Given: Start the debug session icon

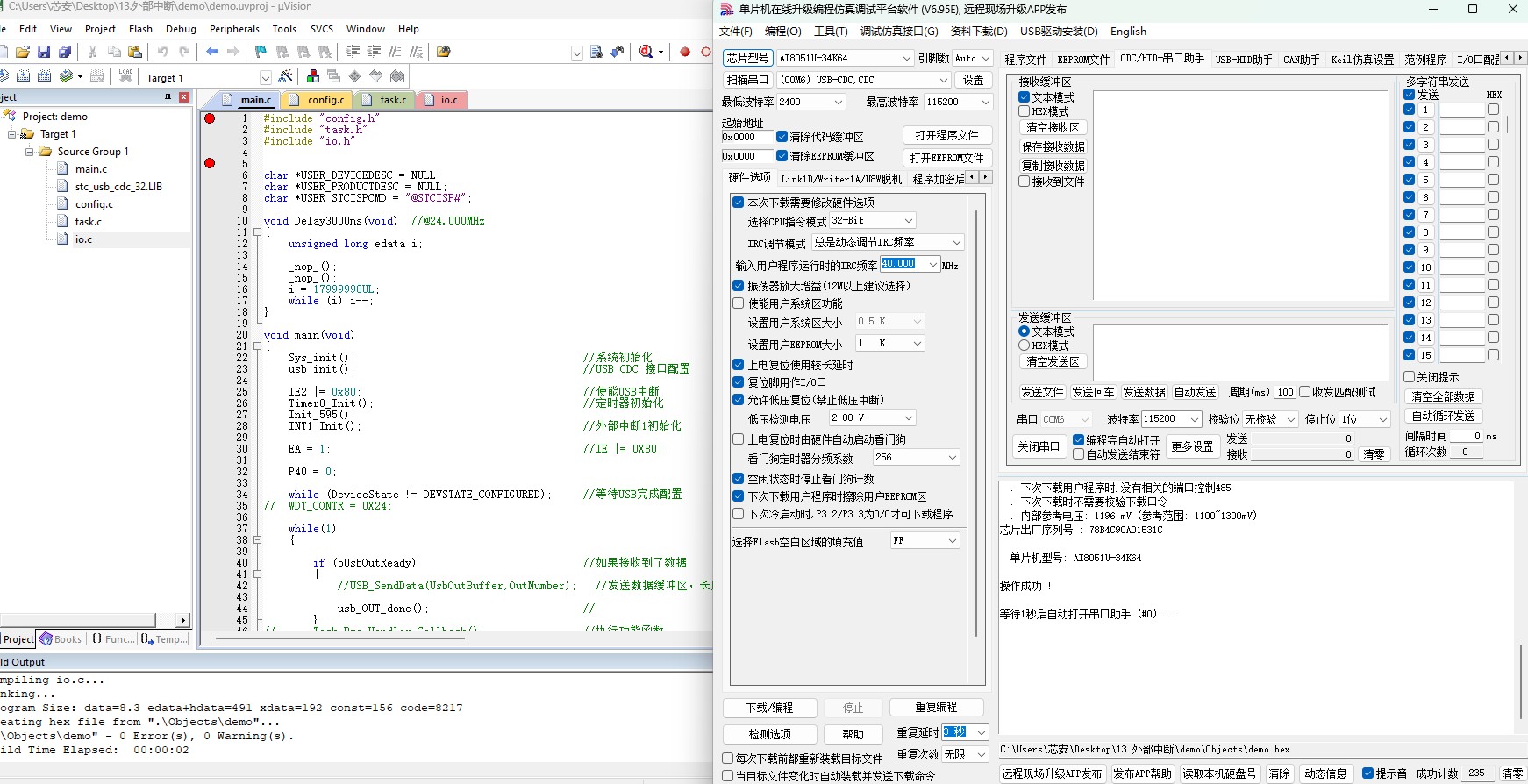Looking at the screenshot, I should point(646,52).
